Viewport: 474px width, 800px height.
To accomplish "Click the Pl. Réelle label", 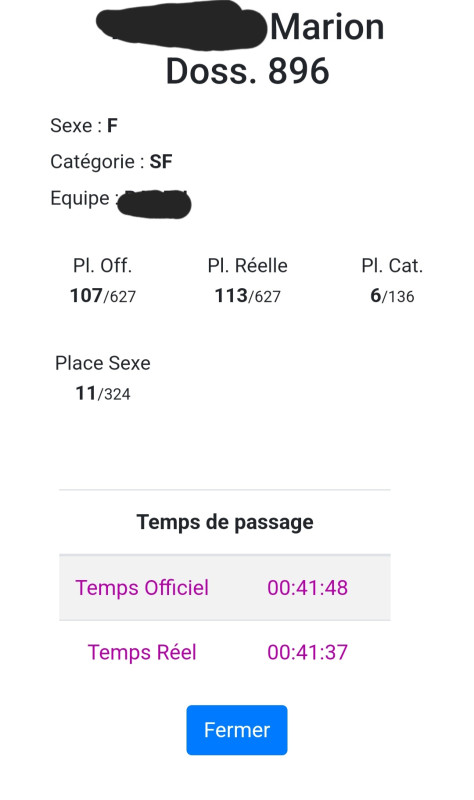I will click(x=247, y=266).
